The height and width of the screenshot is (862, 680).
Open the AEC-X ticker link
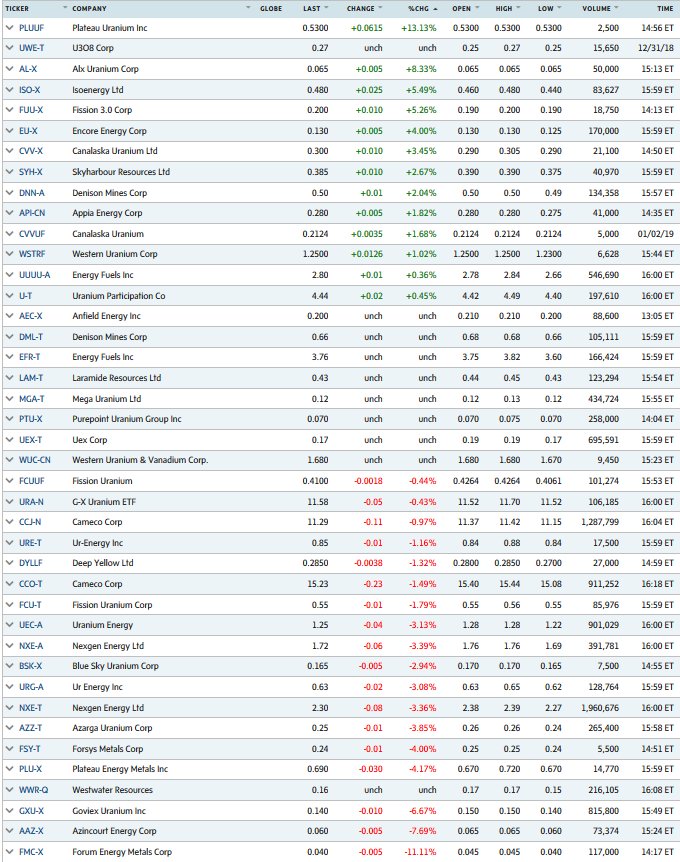[31, 316]
